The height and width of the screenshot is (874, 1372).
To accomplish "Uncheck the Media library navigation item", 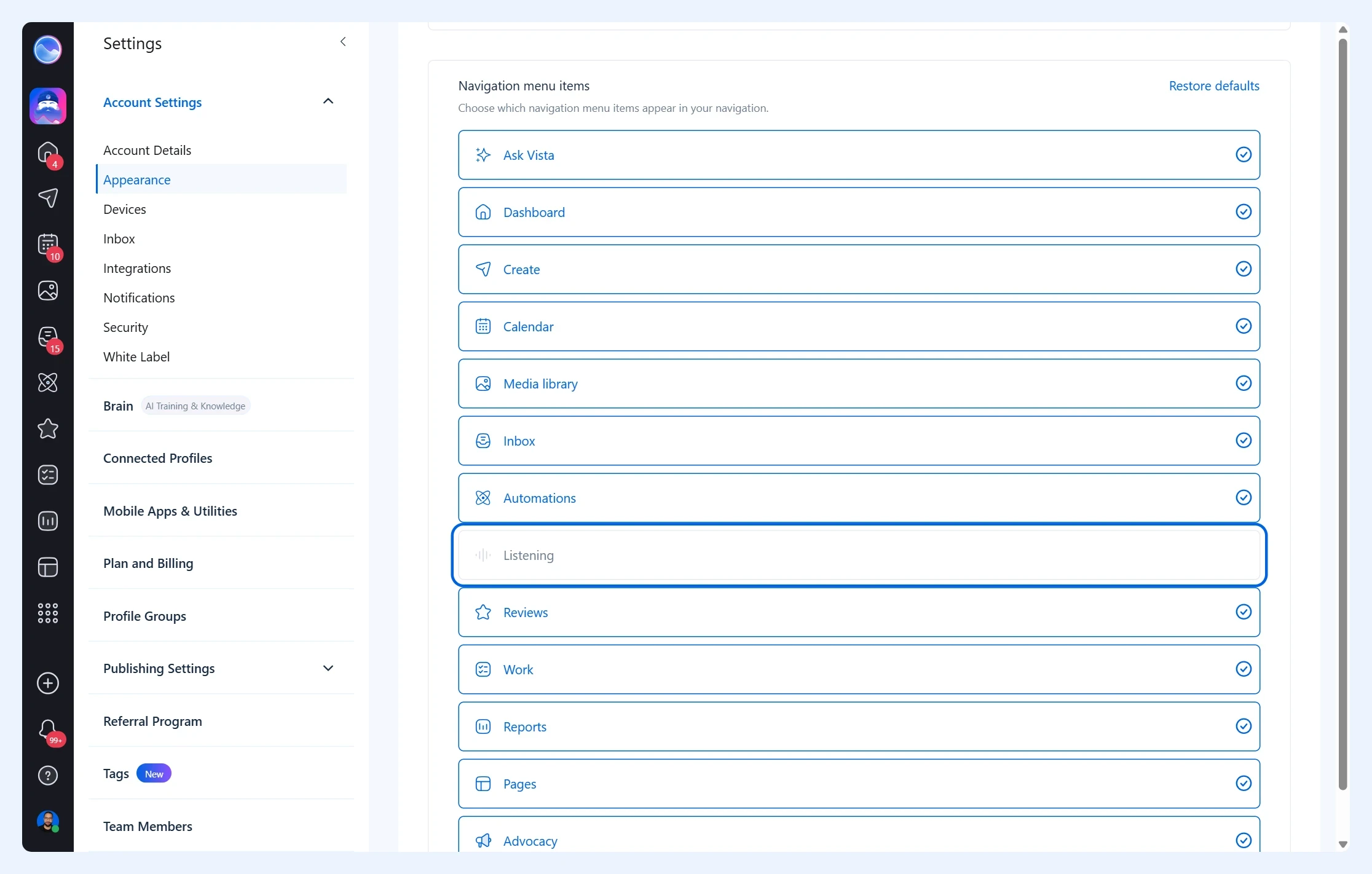I will coord(1244,383).
